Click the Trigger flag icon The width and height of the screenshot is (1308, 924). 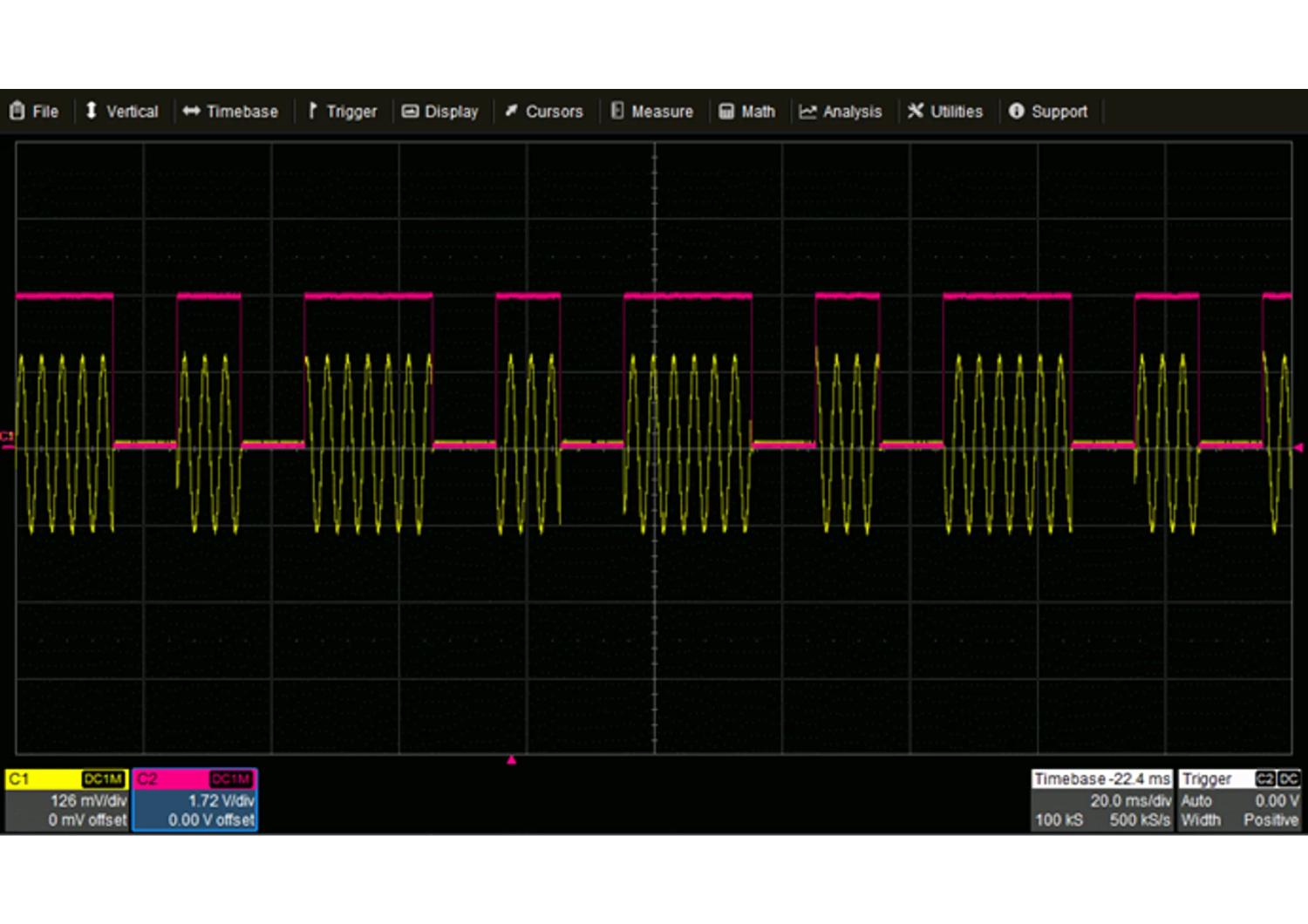pyautogui.click(x=312, y=112)
